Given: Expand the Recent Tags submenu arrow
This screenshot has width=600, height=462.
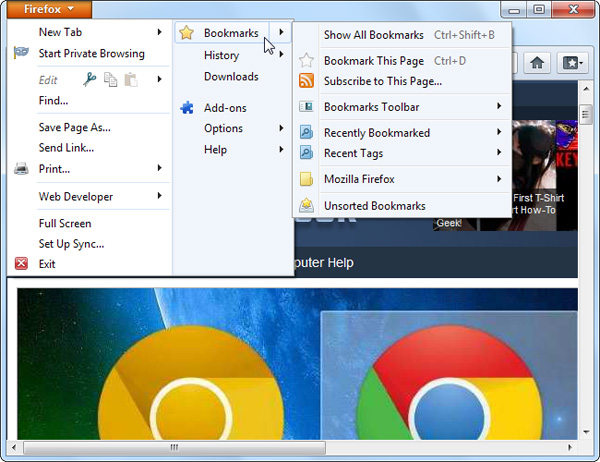Looking at the screenshot, I should (499, 152).
